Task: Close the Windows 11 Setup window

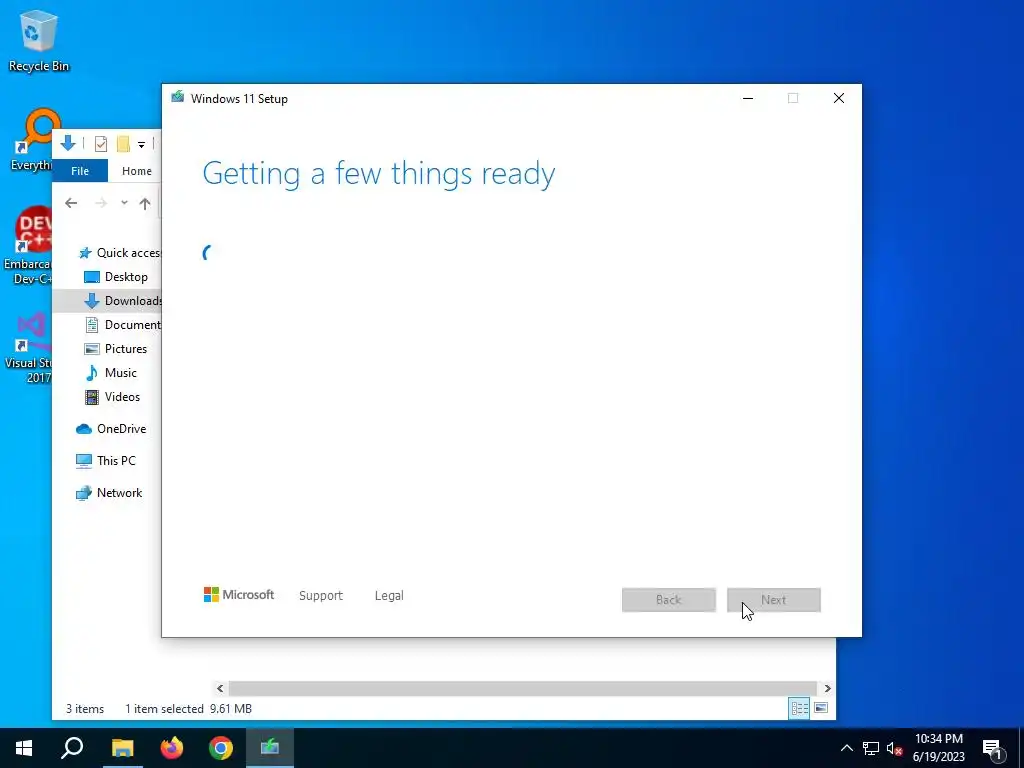Action: coord(839,98)
